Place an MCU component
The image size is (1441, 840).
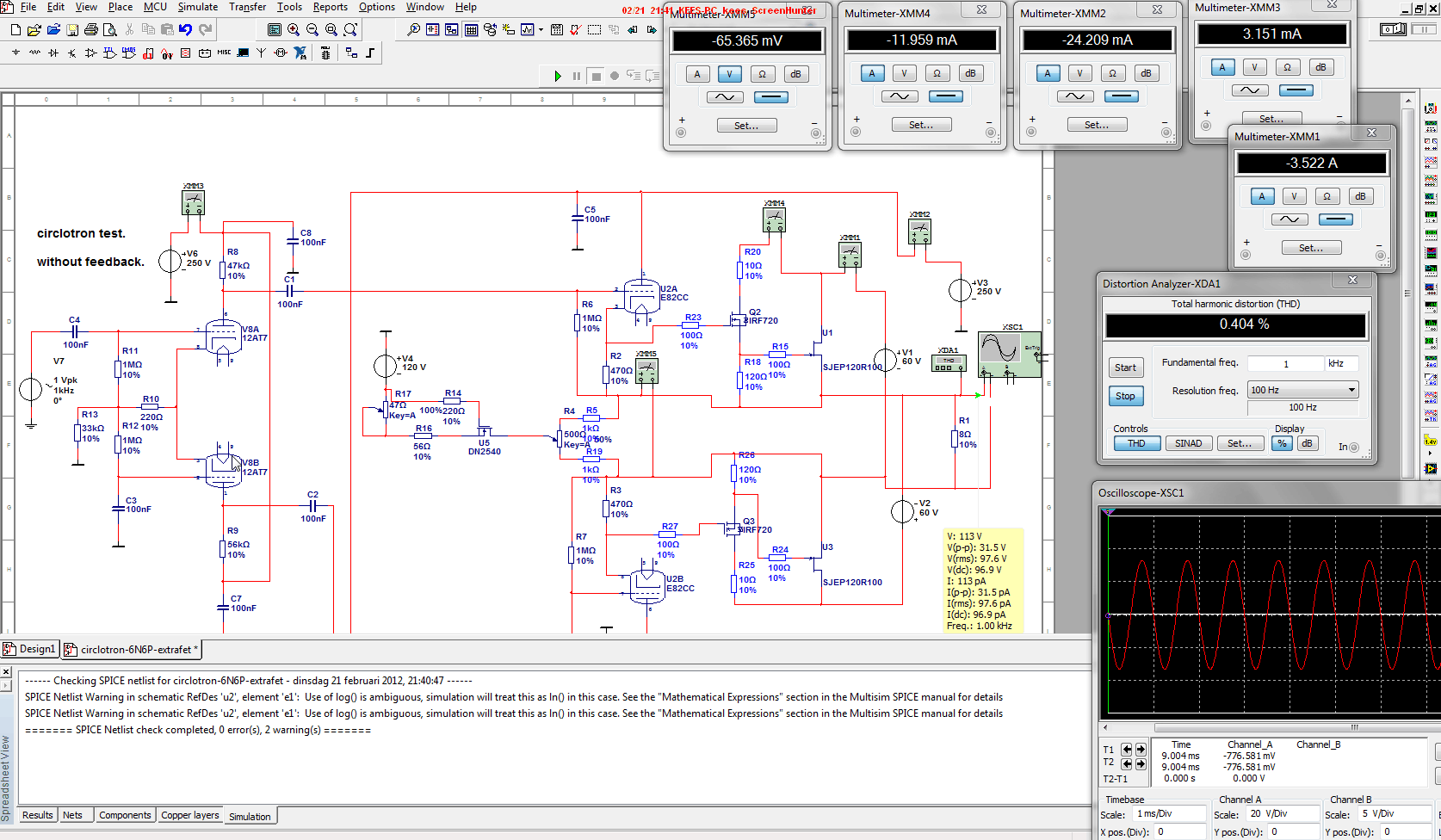pyautogui.click(x=325, y=52)
